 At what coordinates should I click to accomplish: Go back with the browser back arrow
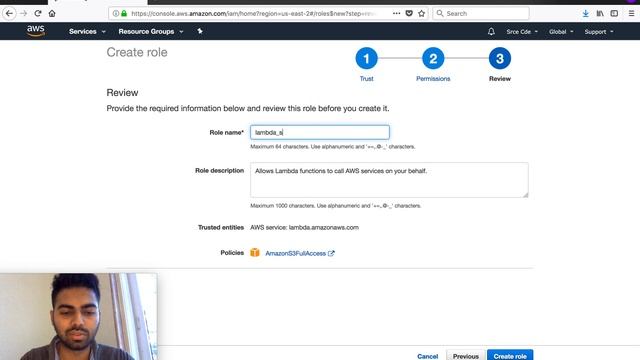tap(9, 13)
